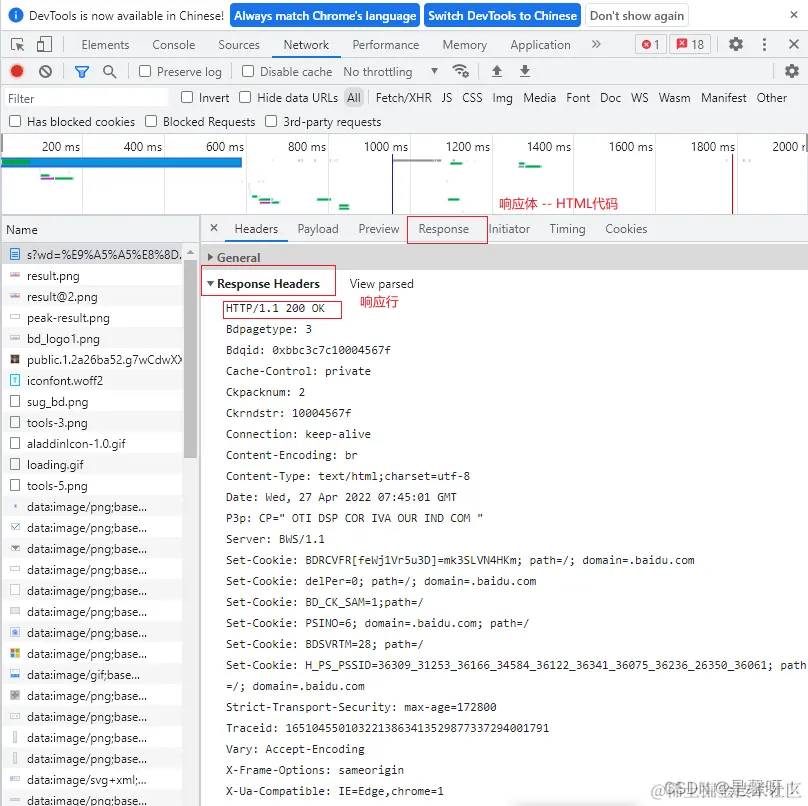Open the issues badge showing 18

(x=690, y=45)
